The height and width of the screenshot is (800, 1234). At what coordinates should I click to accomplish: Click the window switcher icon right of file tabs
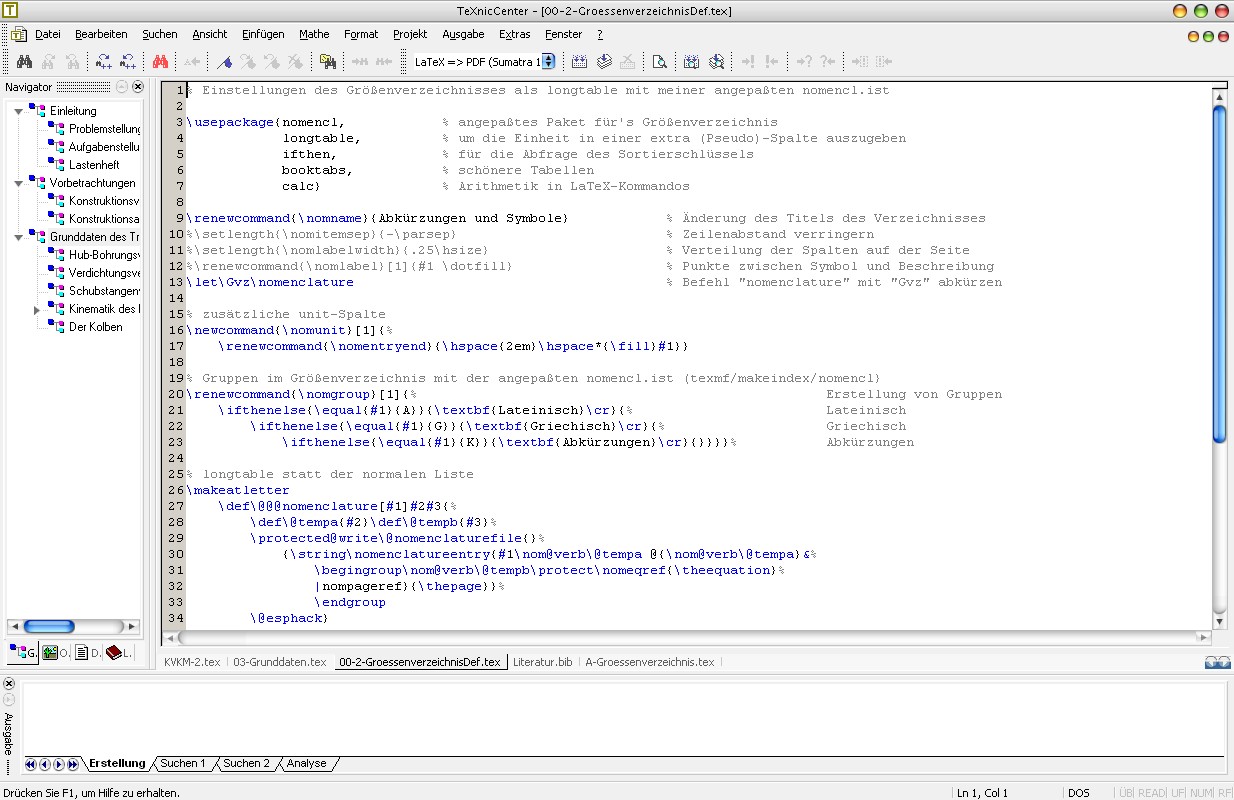tap(1216, 662)
